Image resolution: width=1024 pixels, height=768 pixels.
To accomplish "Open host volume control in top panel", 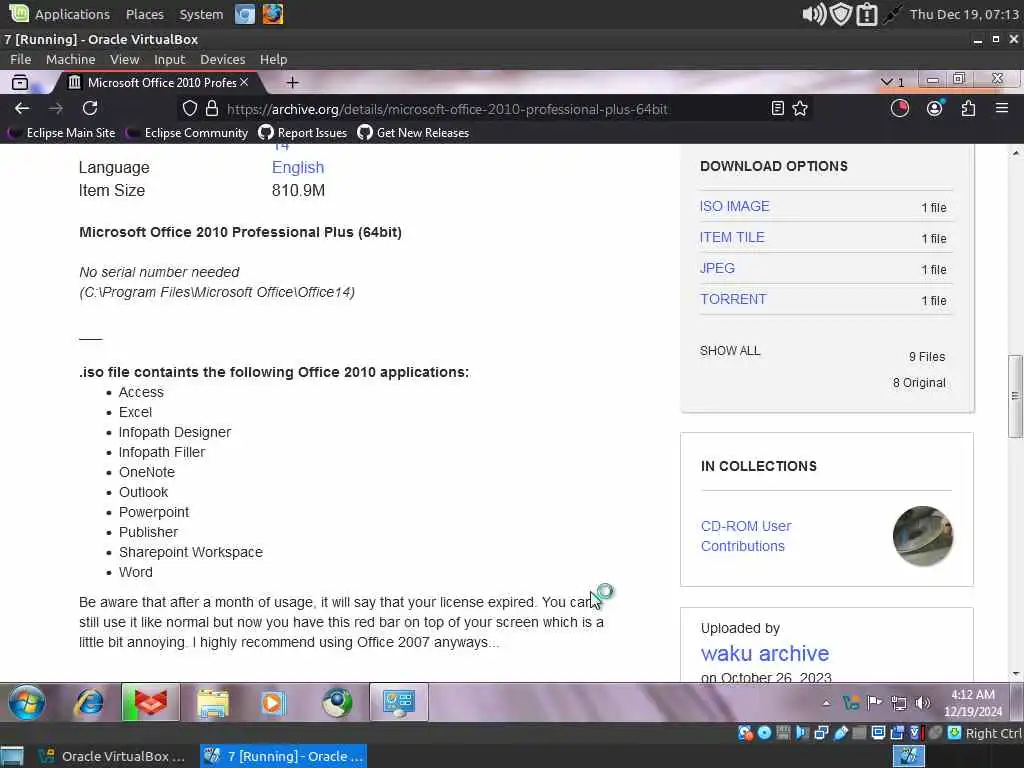I will 814,14.
